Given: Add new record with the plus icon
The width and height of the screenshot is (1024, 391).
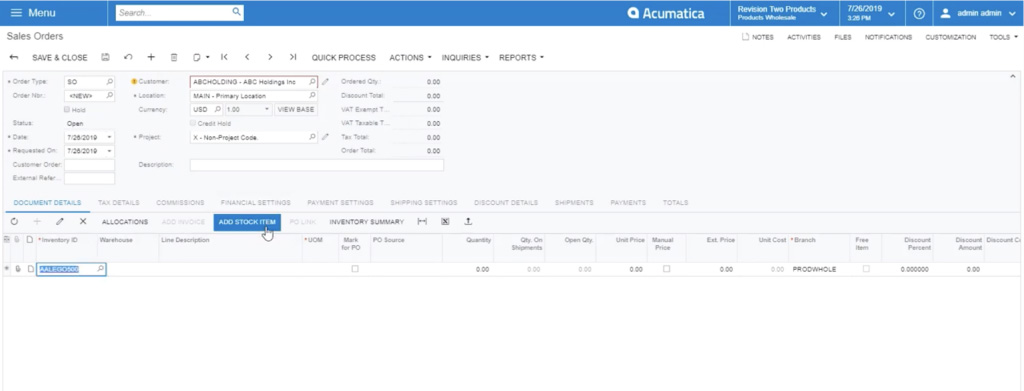Looking at the screenshot, I should click(151, 57).
